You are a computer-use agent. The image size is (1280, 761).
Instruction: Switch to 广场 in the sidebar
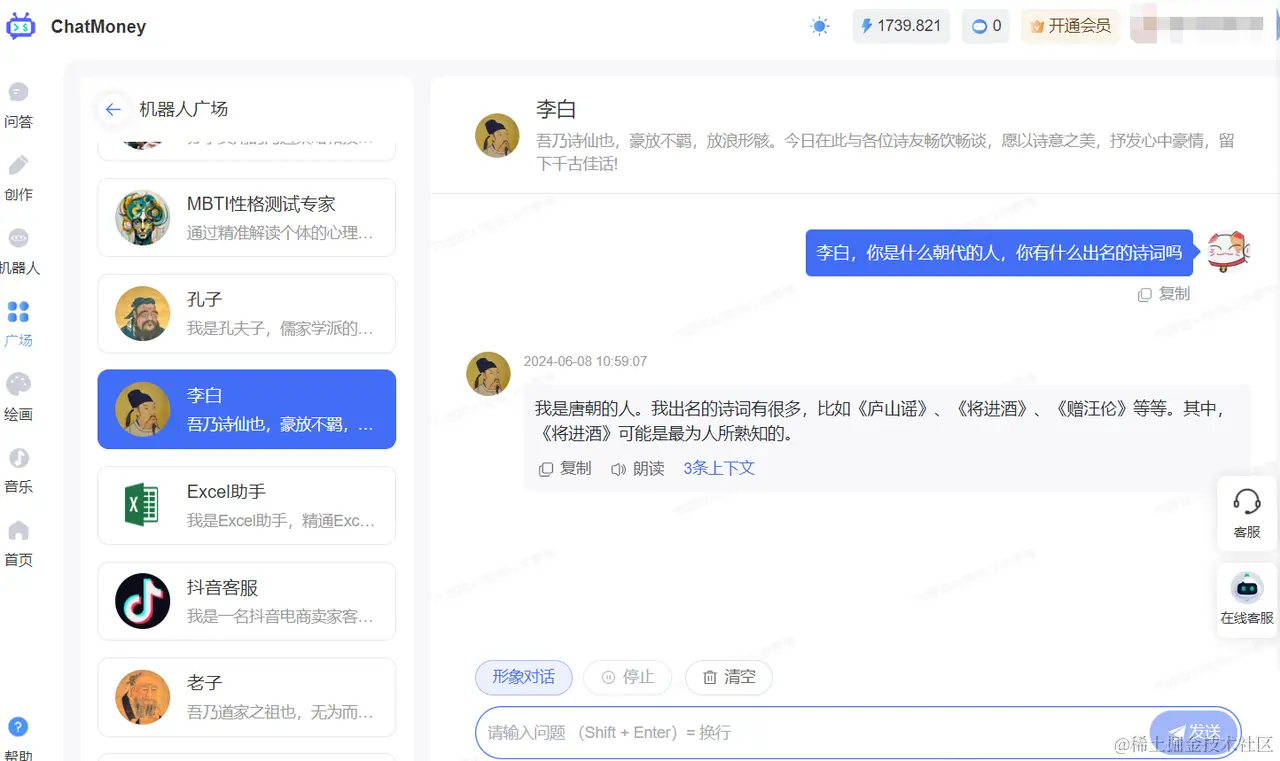(x=18, y=324)
